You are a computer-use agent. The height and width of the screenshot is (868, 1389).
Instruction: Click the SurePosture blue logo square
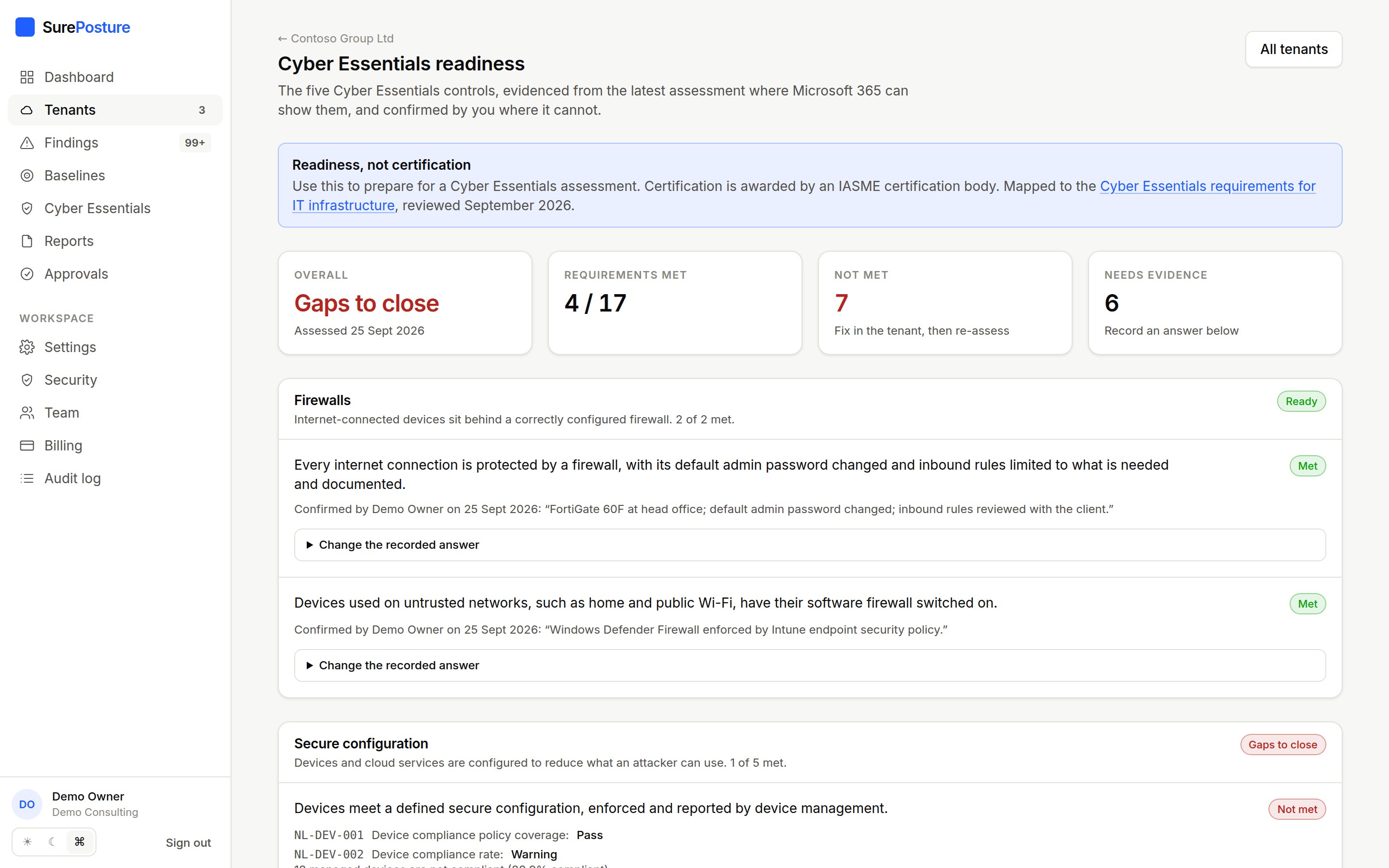click(x=25, y=27)
